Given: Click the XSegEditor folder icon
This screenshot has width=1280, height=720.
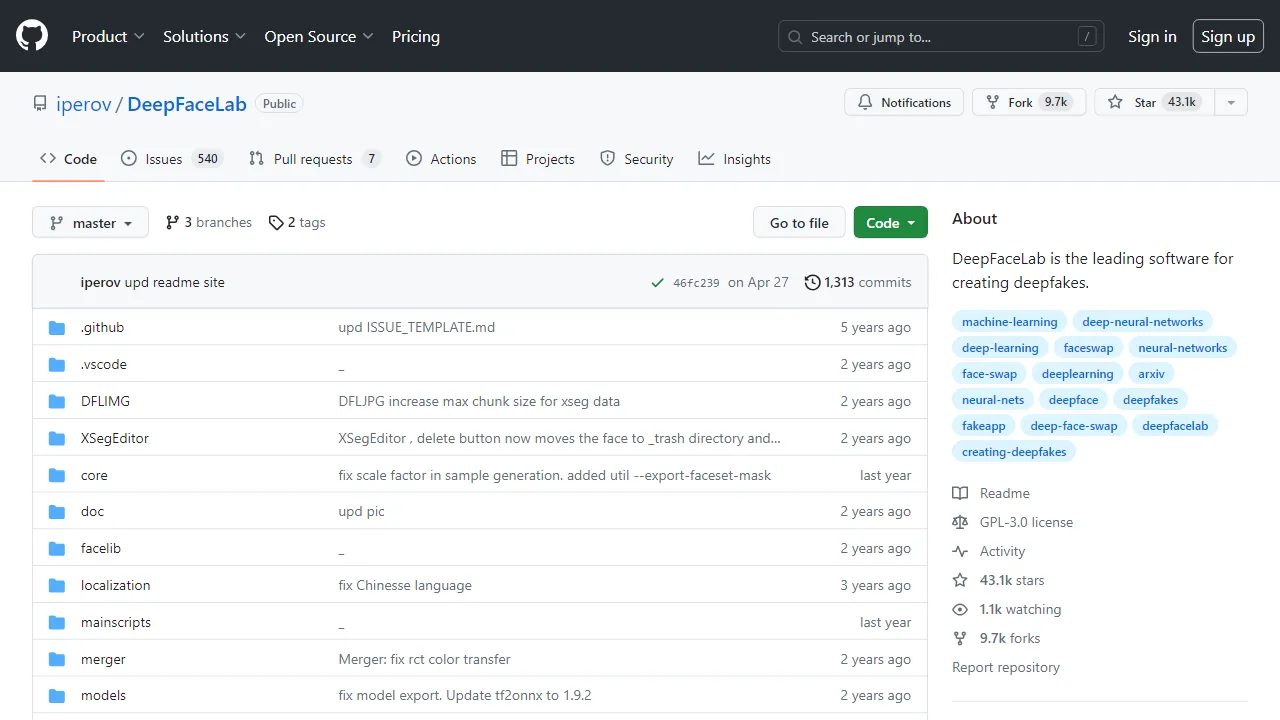Looking at the screenshot, I should [57, 439].
